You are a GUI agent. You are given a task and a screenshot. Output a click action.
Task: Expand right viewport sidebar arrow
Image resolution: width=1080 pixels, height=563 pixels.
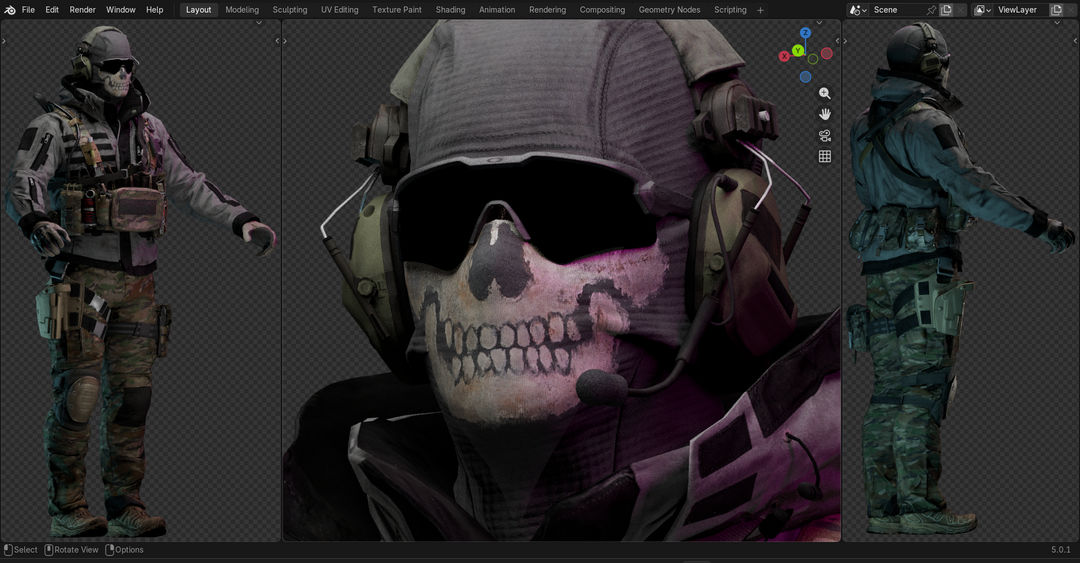[1076, 41]
